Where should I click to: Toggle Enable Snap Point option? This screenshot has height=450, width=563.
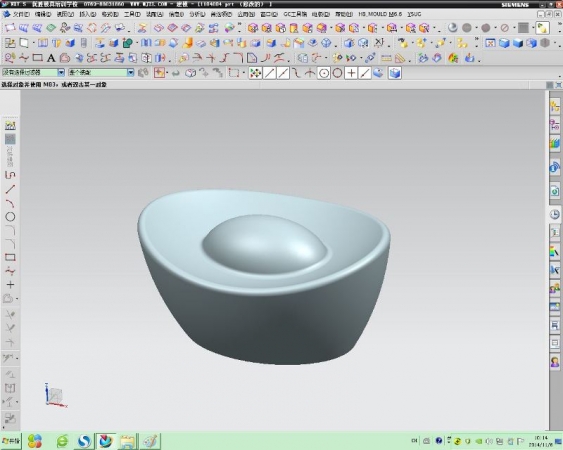point(255,73)
